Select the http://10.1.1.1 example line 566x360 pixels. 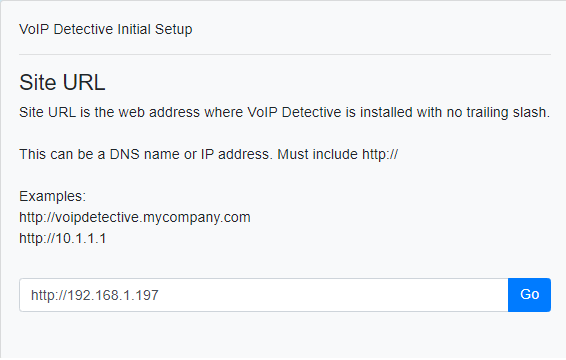(62, 238)
